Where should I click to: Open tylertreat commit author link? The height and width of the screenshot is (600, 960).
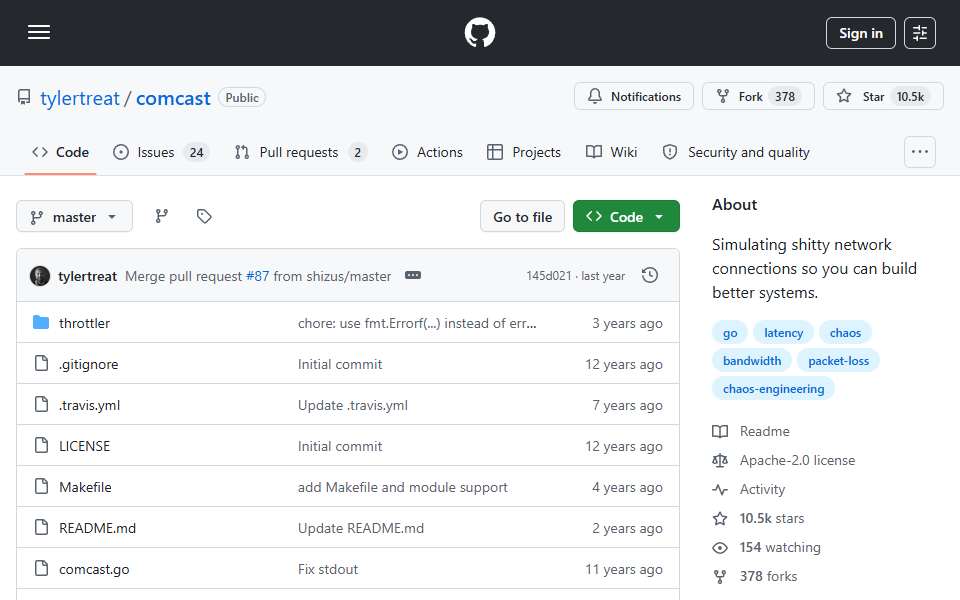87,276
